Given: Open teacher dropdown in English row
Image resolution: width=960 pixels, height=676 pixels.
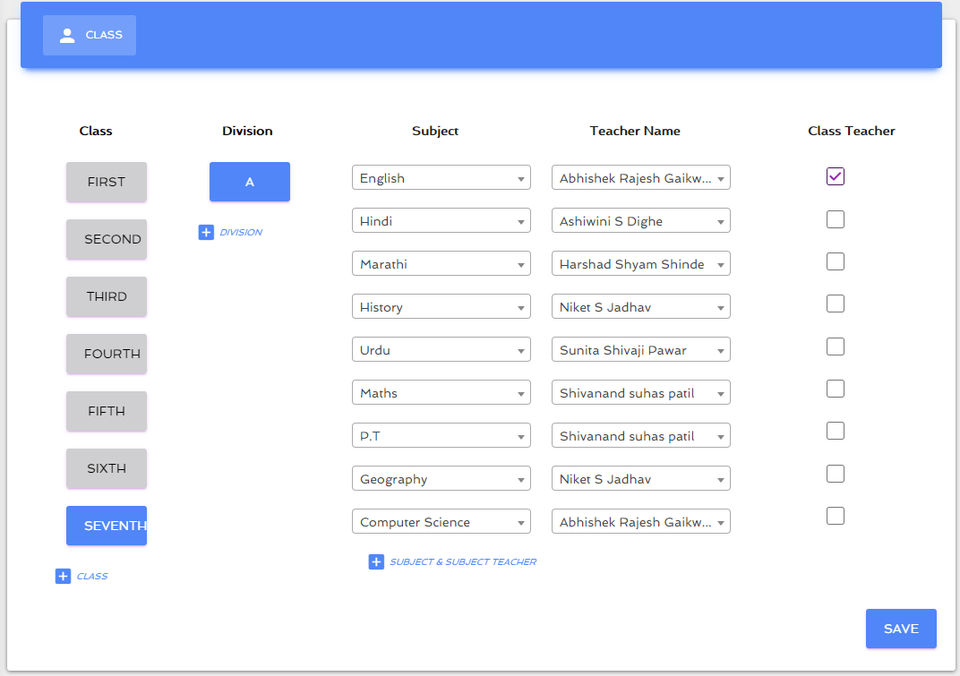Looking at the screenshot, I should point(640,178).
